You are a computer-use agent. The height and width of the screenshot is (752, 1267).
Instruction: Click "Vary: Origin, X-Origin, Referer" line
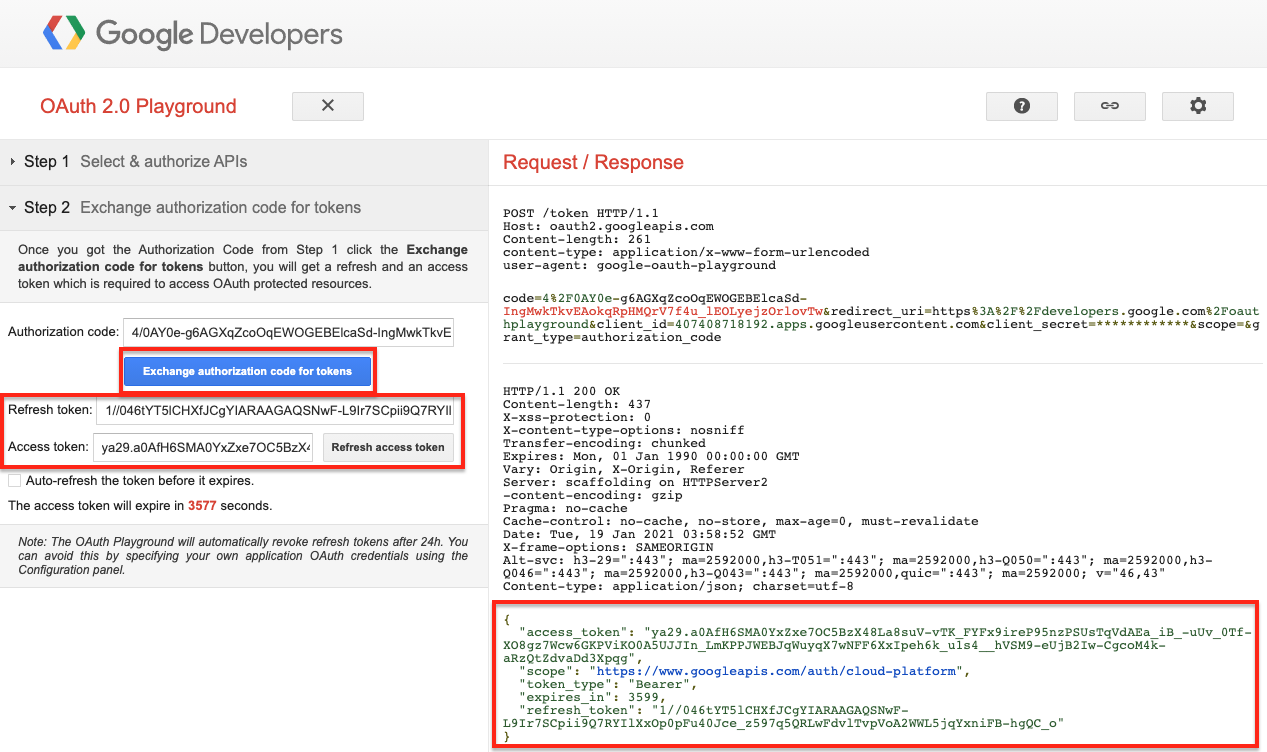tap(624, 469)
